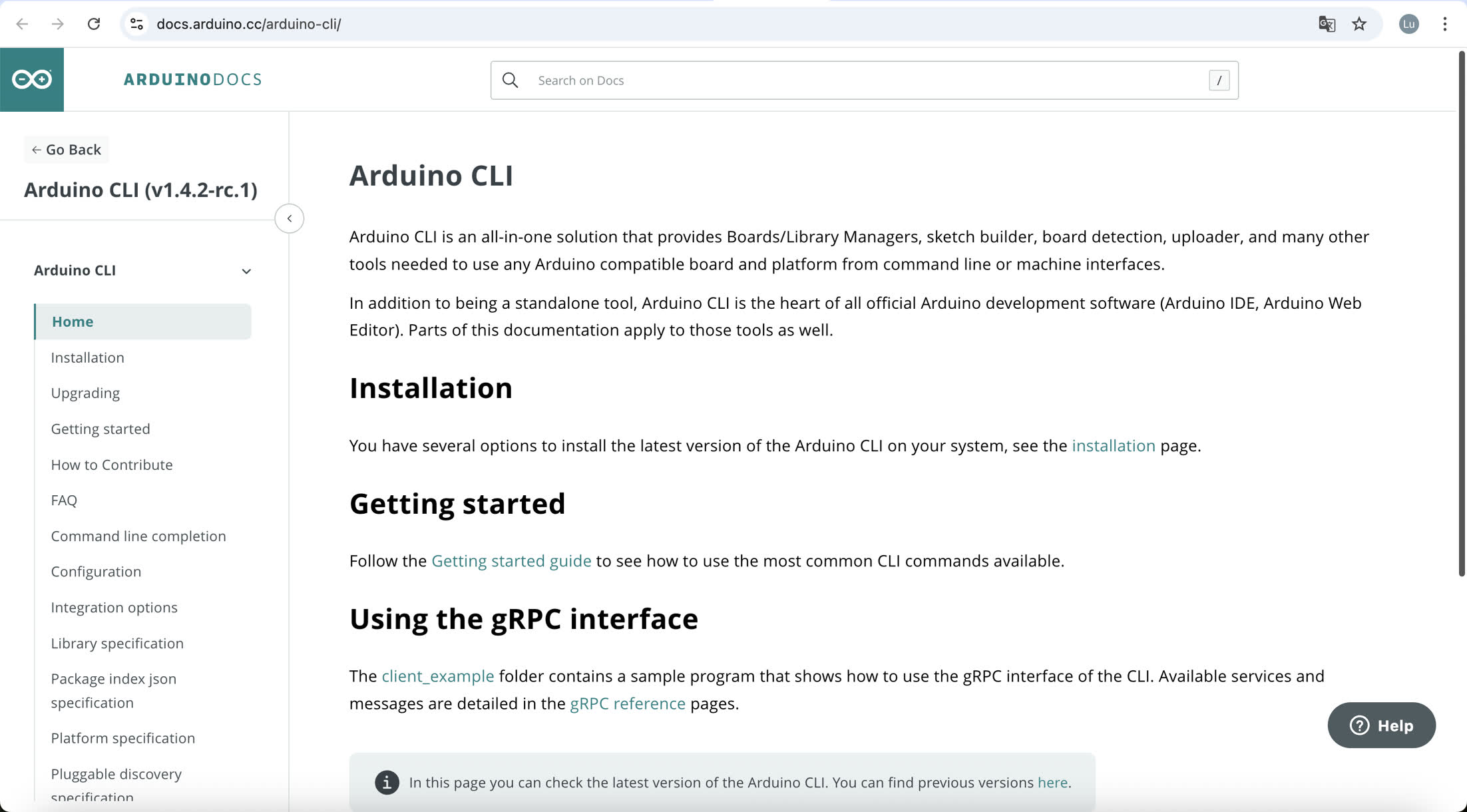Click the Arduino infinity logo icon
Screen dimensions: 1467x812
click(32, 80)
